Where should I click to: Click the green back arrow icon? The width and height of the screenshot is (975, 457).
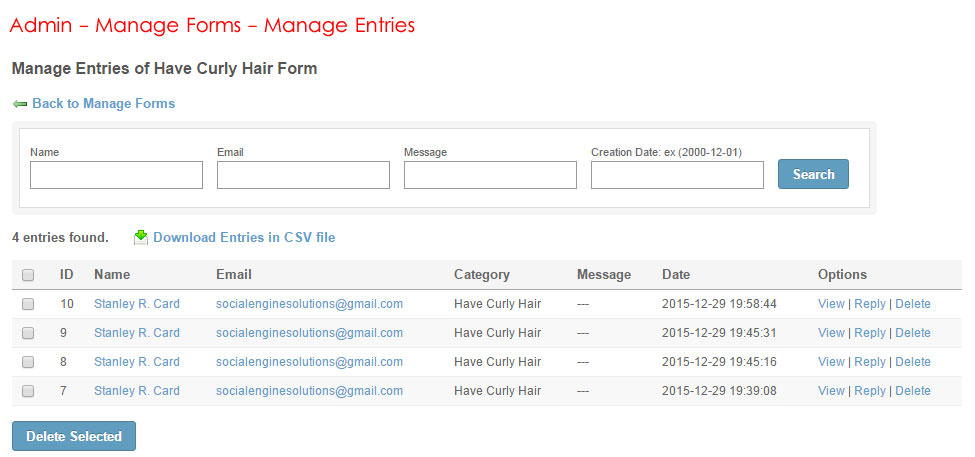20,104
